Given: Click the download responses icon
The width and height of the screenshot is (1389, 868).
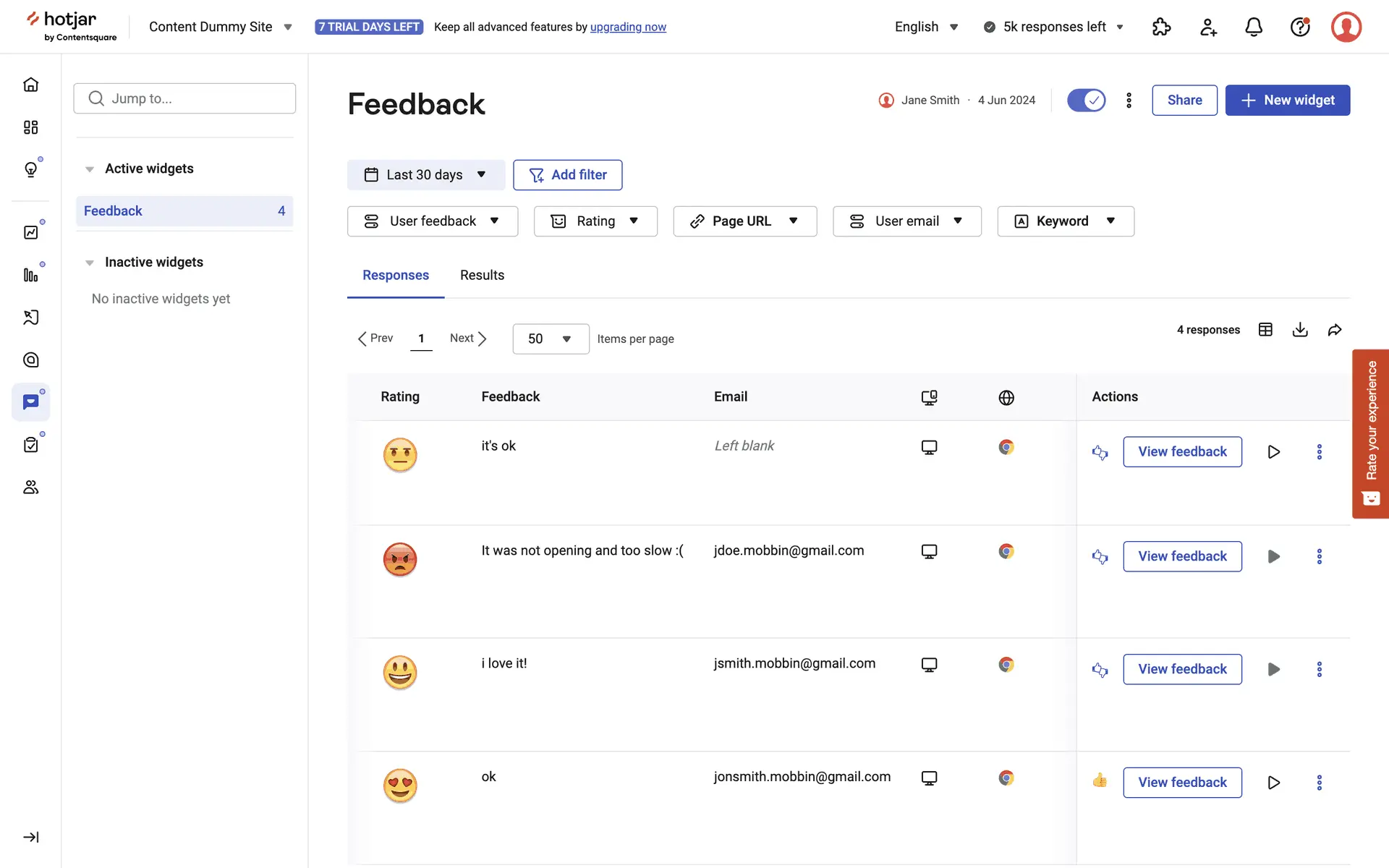Looking at the screenshot, I should point(1300,330).
